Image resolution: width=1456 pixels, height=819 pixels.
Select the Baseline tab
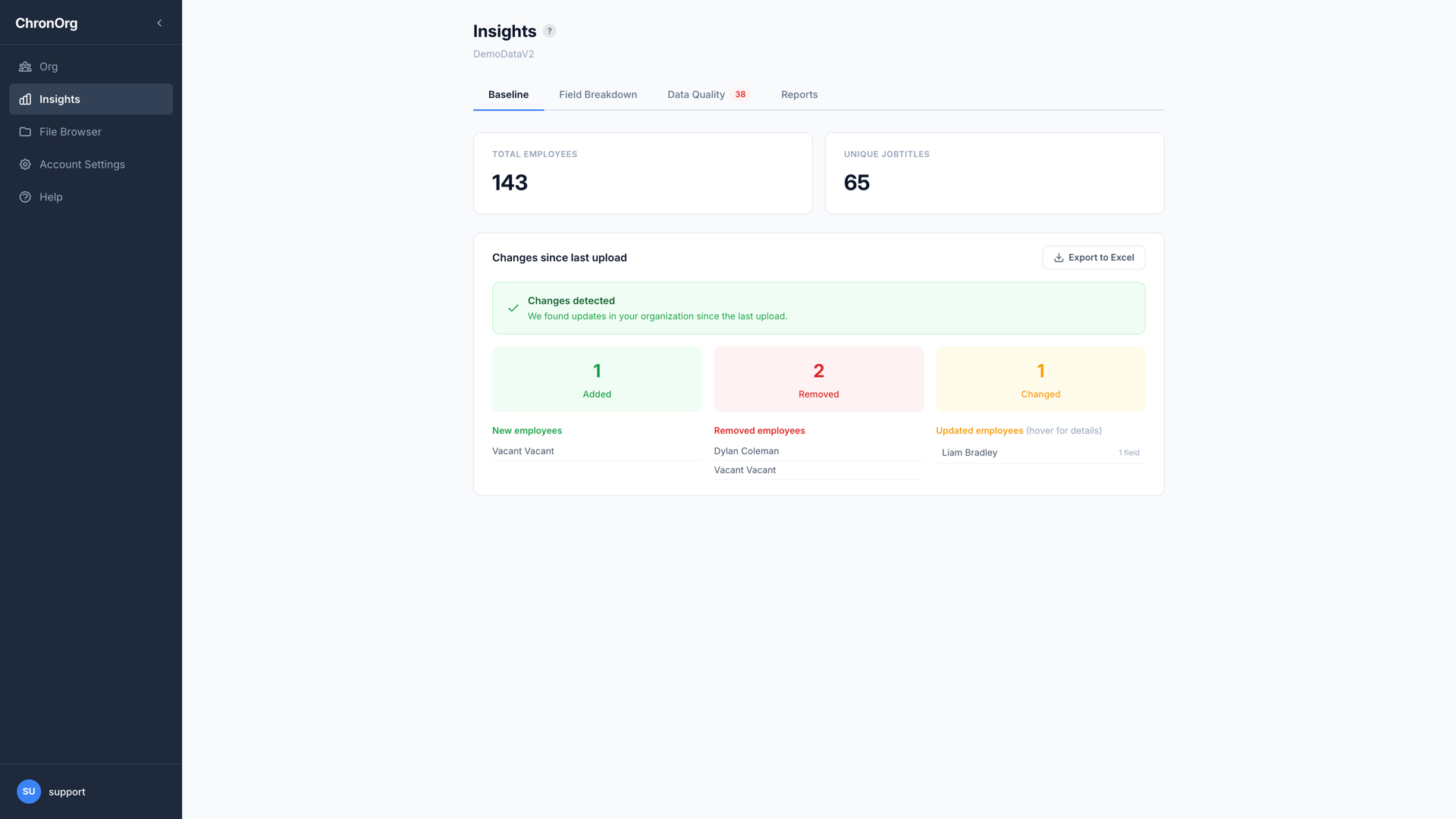click(508, 95)
